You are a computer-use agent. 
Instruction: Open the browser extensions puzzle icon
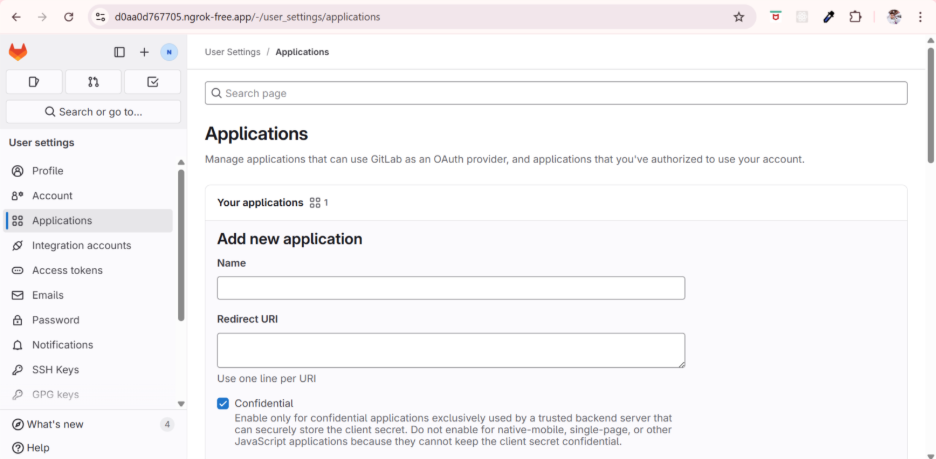855,17
